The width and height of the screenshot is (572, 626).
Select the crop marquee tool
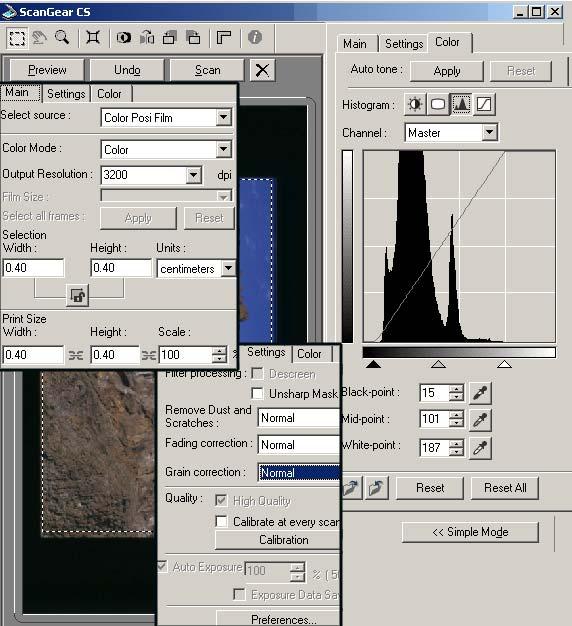17,38
